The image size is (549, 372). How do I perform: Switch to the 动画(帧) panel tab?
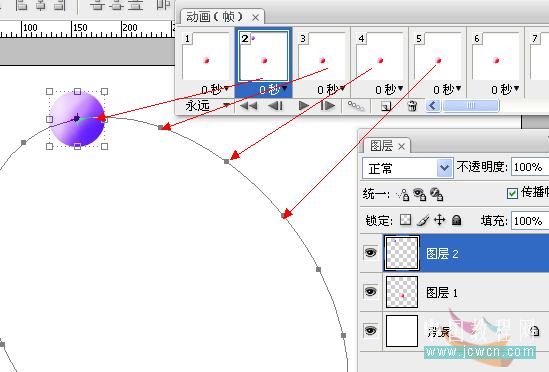(214, 17)
